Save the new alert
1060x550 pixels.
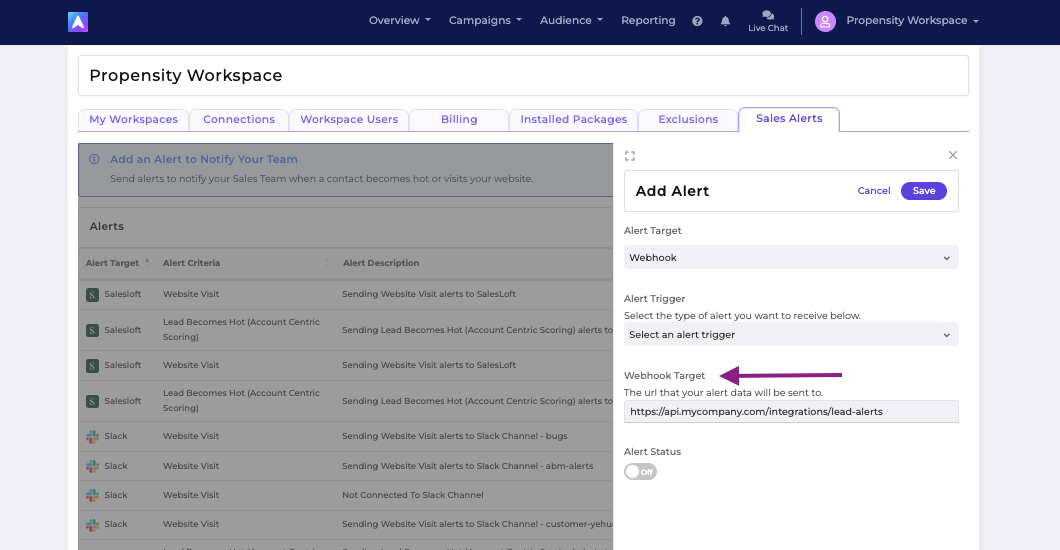[923, 191]
